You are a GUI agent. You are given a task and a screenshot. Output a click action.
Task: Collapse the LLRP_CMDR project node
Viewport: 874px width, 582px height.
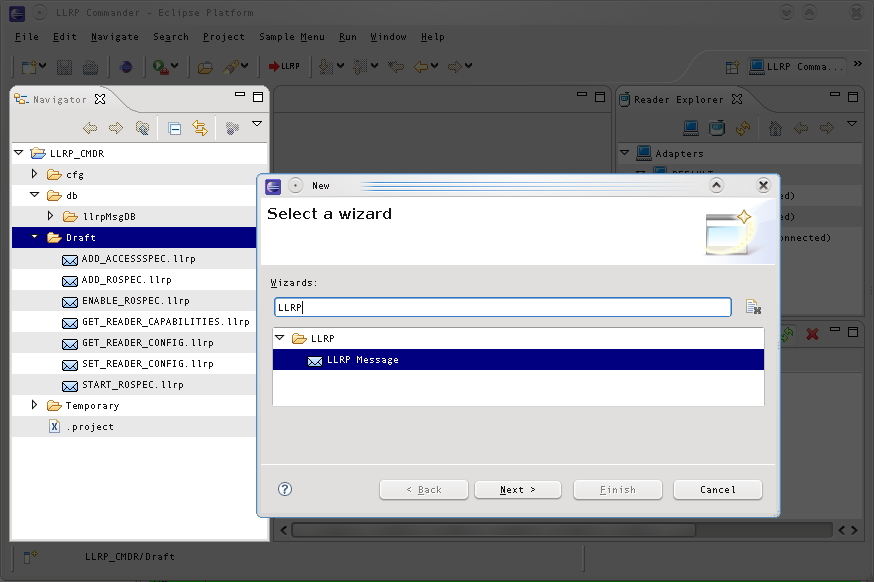click(x=19, y=152)
